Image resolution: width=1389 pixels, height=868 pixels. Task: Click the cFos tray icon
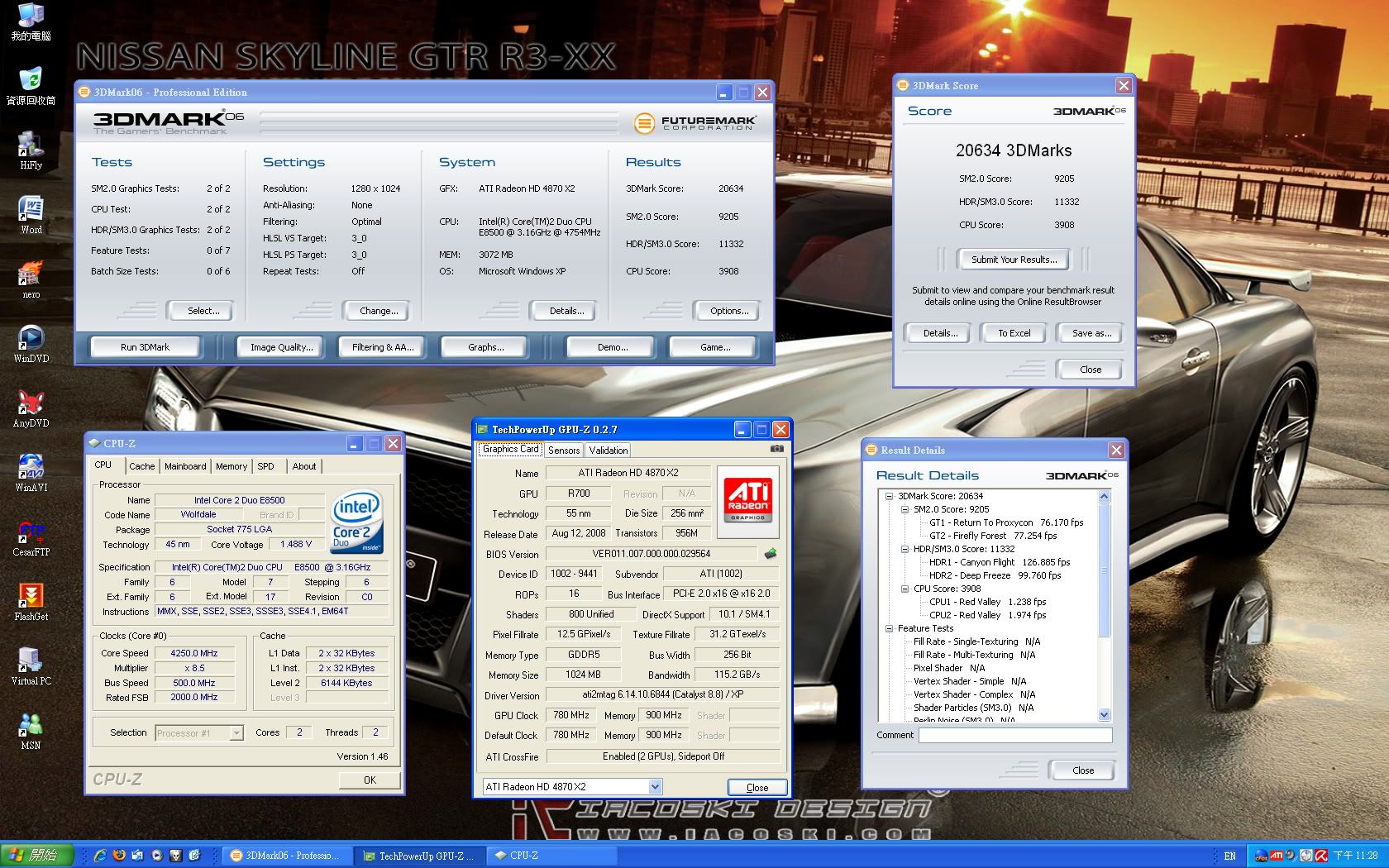point(1262,856)
